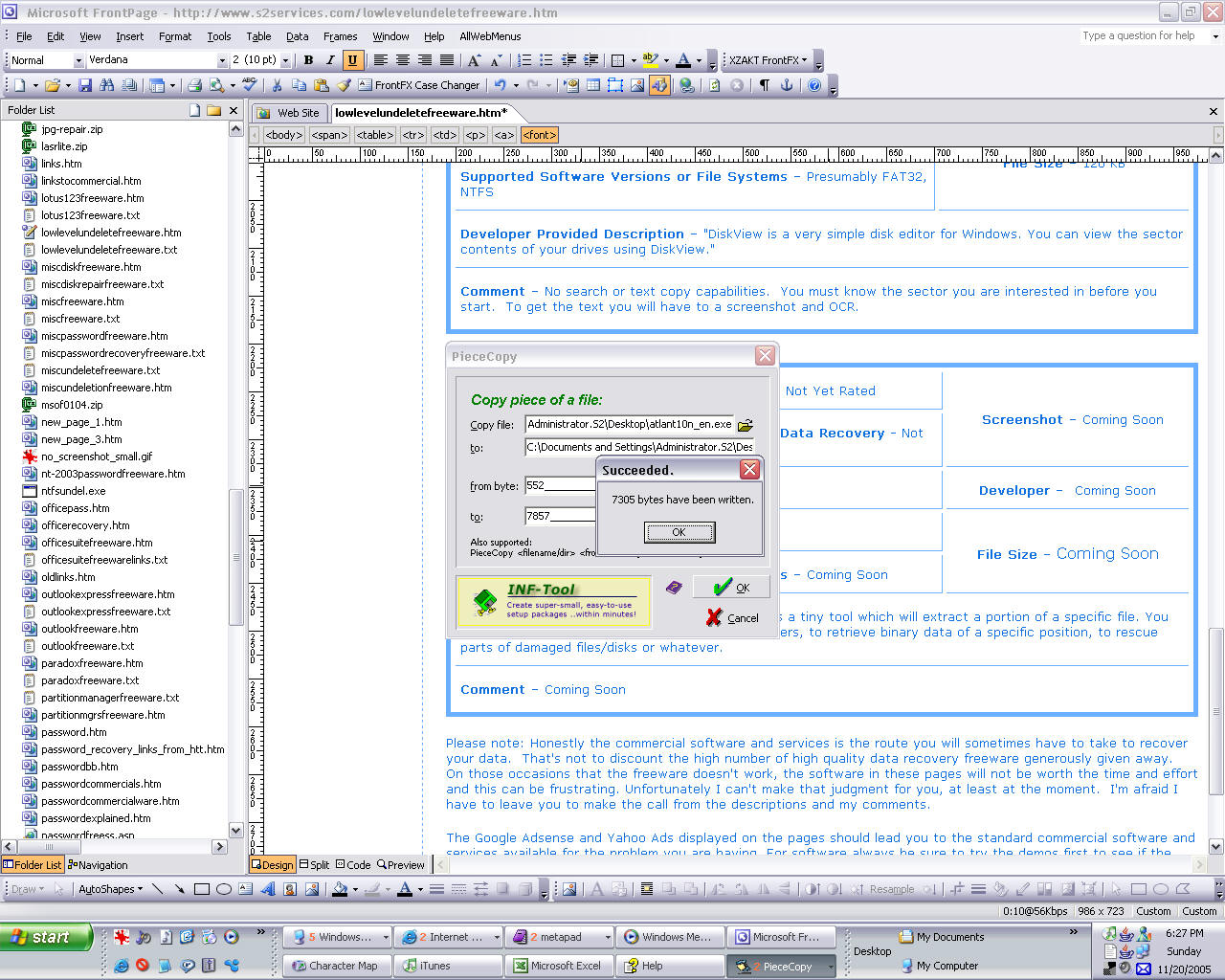
Task: Expand the Open file dropdown arrow
Action: click(68, 85)
